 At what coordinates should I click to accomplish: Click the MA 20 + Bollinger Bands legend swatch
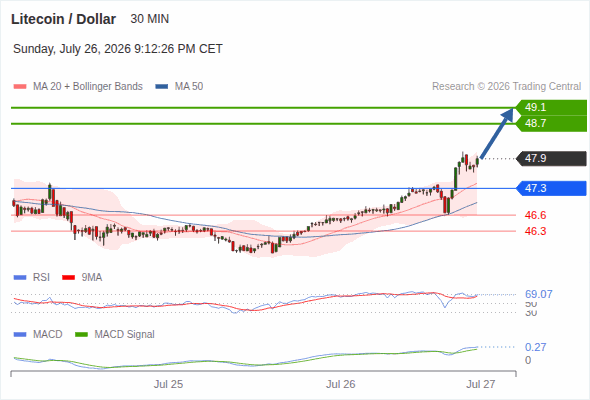pos(20,87)
